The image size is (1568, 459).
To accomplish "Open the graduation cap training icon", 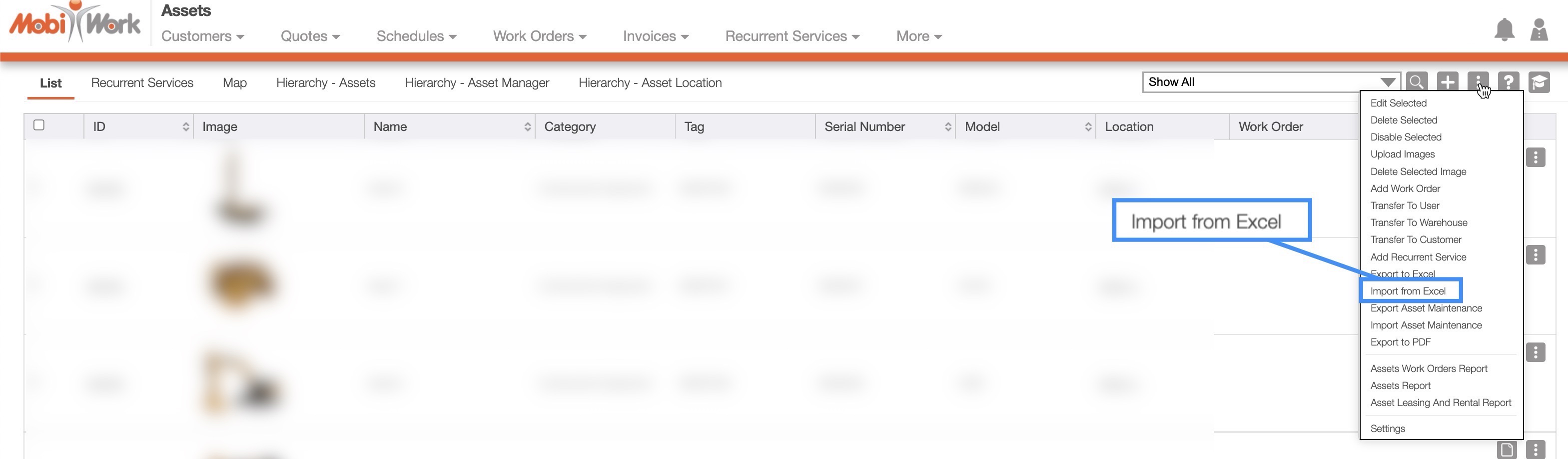I will coord(1539,81).
